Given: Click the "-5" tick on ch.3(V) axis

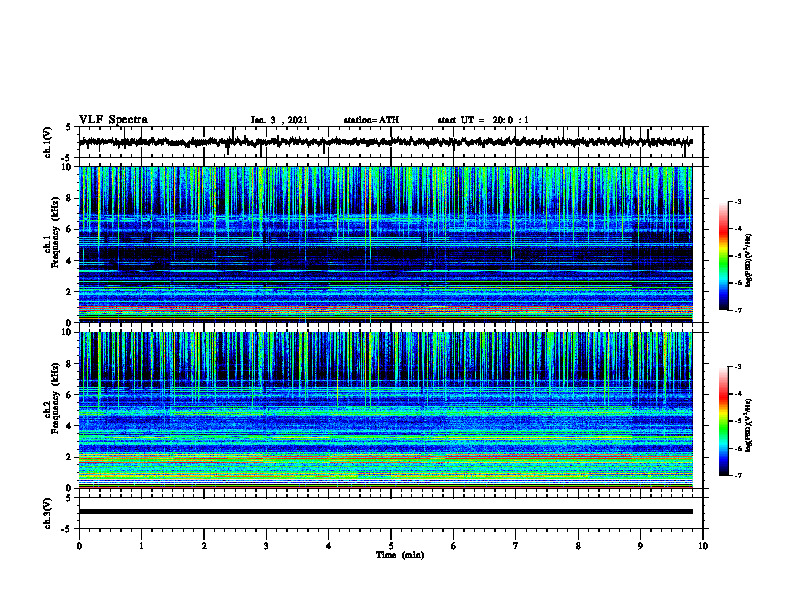Looking at the screenshot, I should [x=67, y=529].
